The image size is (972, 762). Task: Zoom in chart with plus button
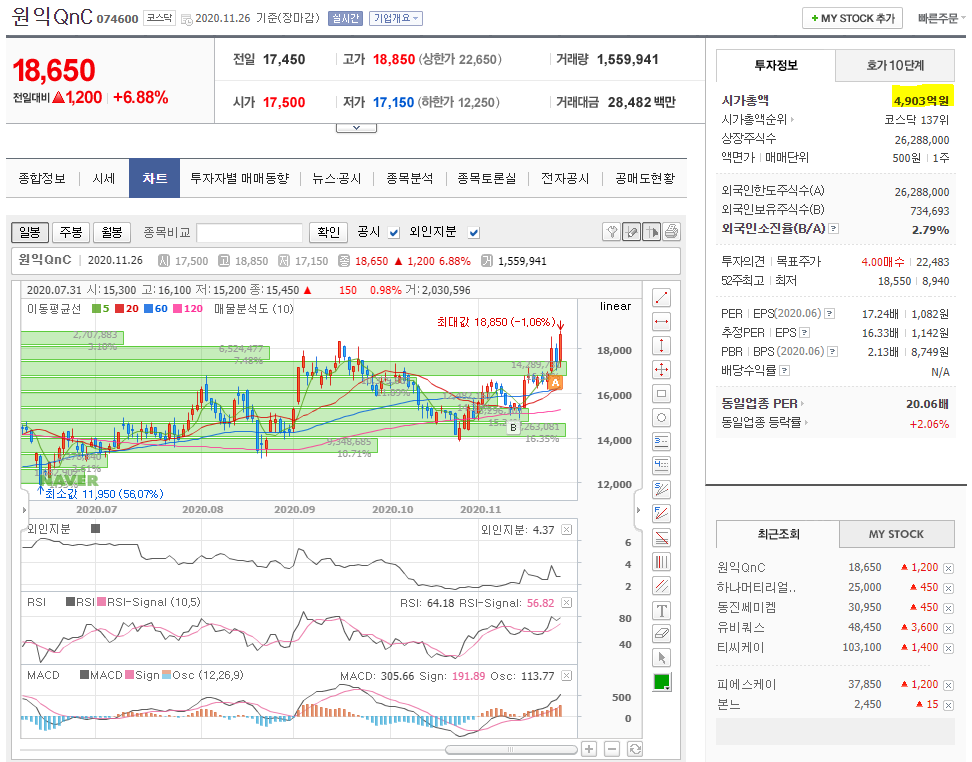pyautogui.click(x=589, y=749)
